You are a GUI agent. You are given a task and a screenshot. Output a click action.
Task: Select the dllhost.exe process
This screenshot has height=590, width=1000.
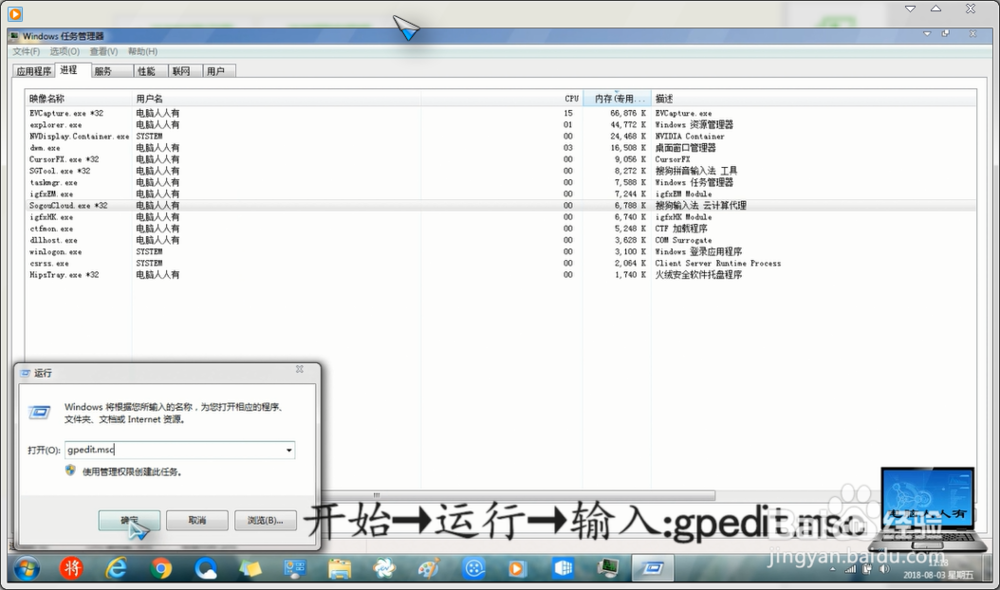point(500,240)
